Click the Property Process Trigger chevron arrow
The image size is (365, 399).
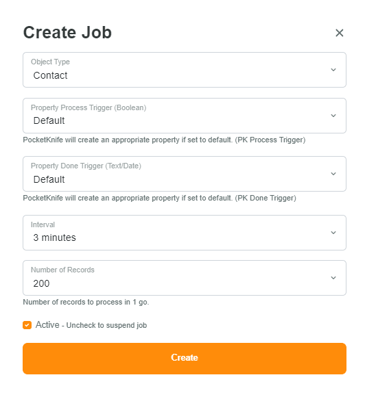(333, 116)
